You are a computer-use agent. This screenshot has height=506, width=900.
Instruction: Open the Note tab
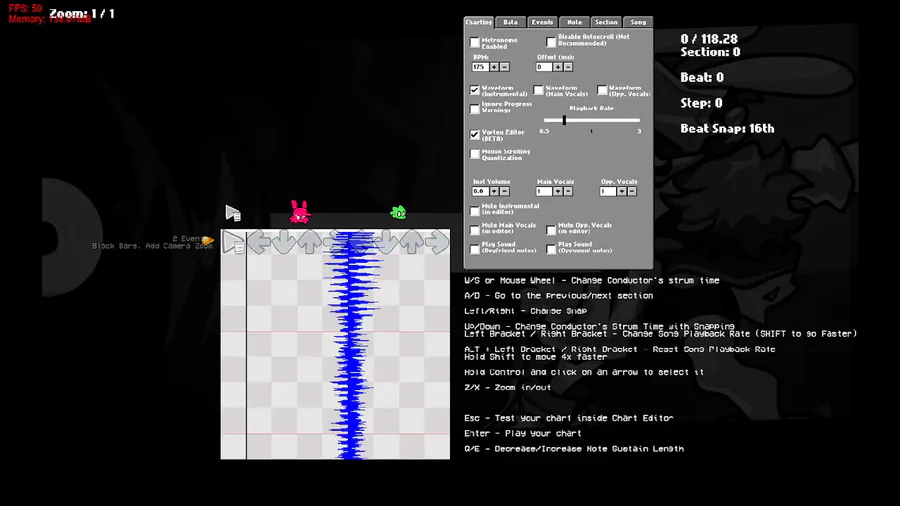(x=574, y=22)
